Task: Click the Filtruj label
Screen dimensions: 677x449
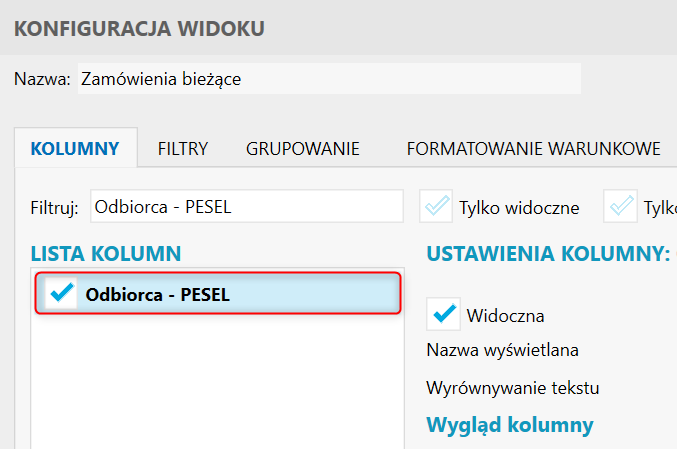Action: click(55, 208)
